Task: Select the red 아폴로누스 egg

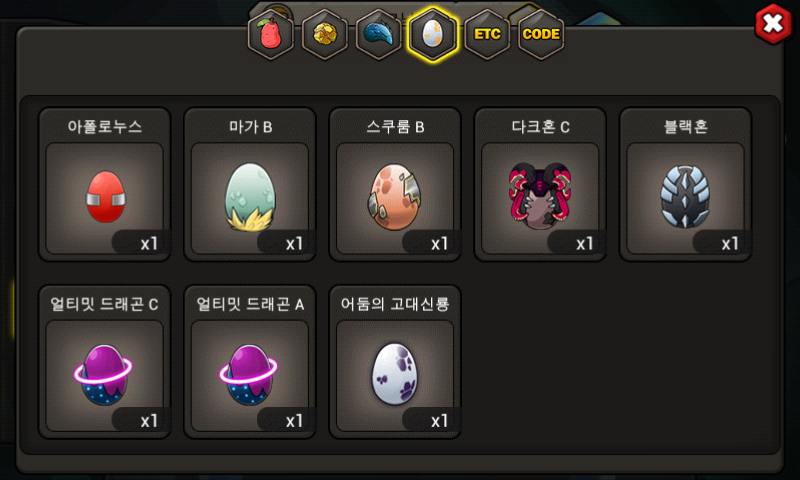Action: [x=105, y=198]
